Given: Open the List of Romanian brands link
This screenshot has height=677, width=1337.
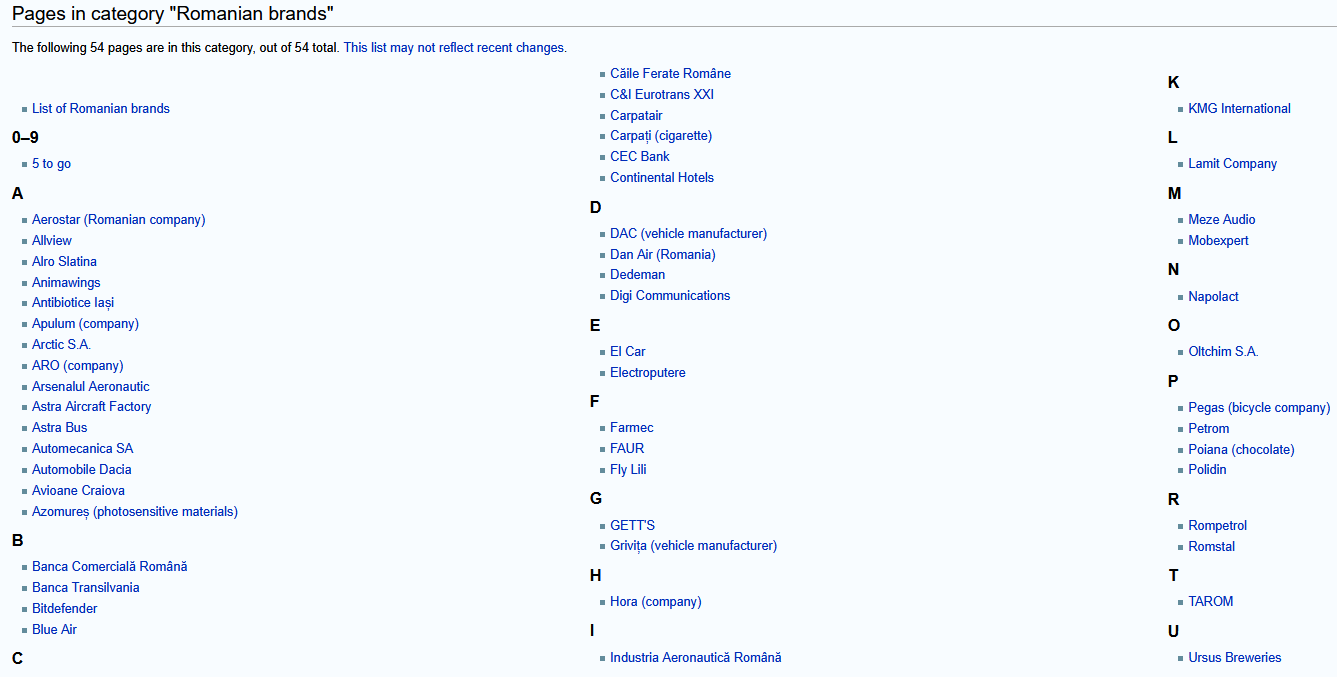Looking at the screenshot, I should [x=101, y=108].
